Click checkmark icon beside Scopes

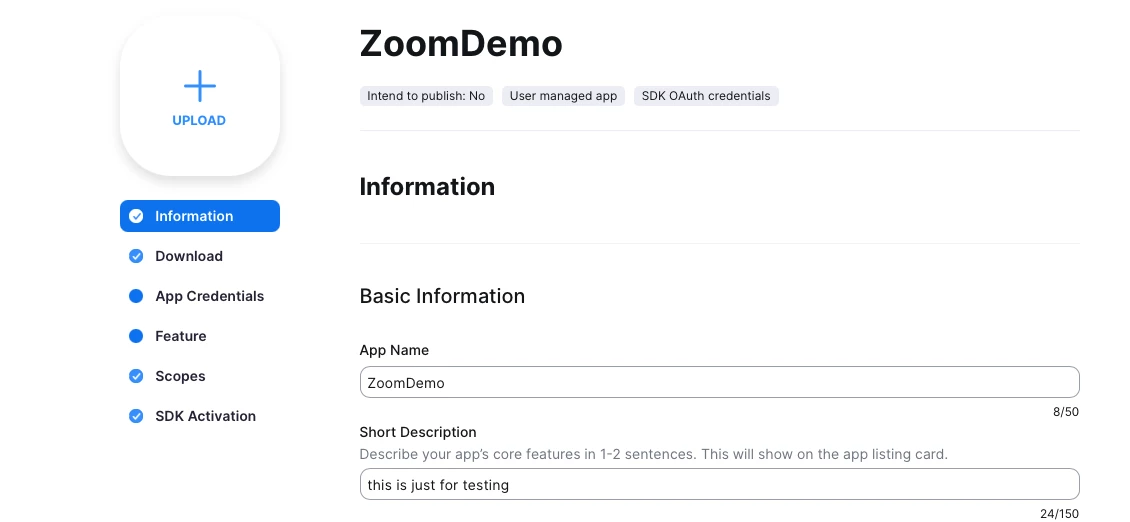[136, 376]
